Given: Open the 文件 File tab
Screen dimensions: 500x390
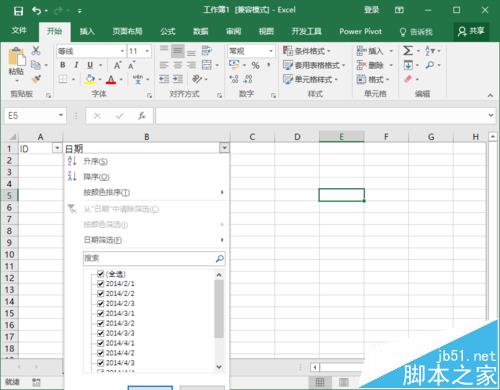Looking at the screenshot, I should tap(19, 31).
